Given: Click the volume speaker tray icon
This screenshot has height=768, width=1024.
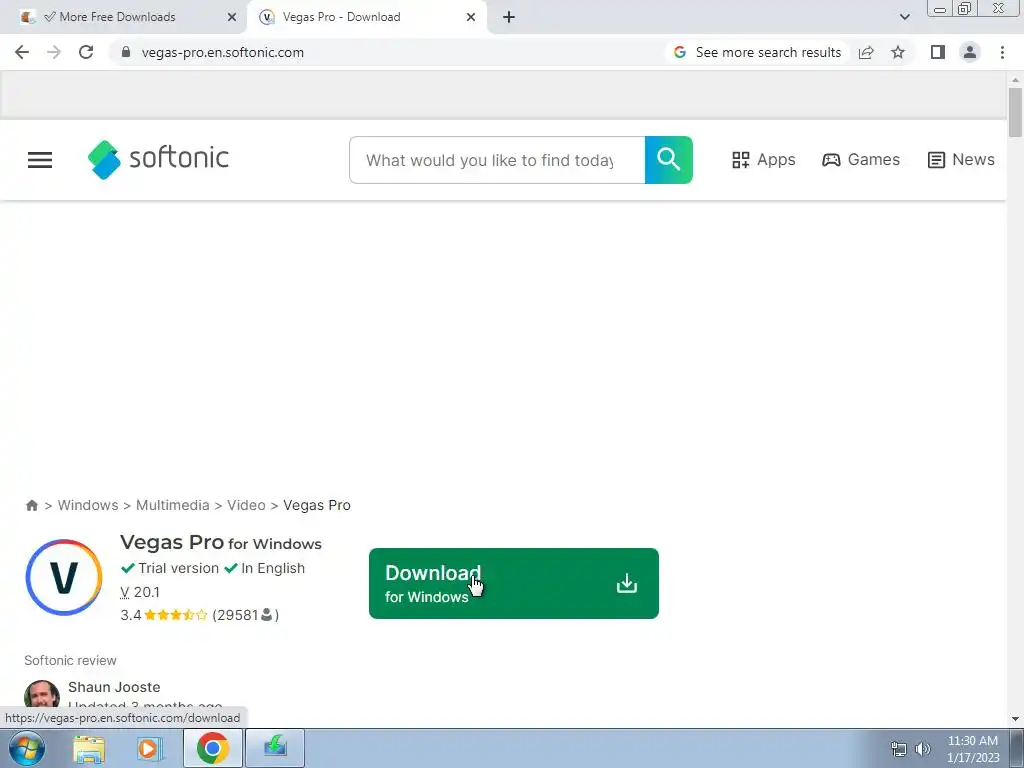Looking at the screenshot, I should coord(923,749).
